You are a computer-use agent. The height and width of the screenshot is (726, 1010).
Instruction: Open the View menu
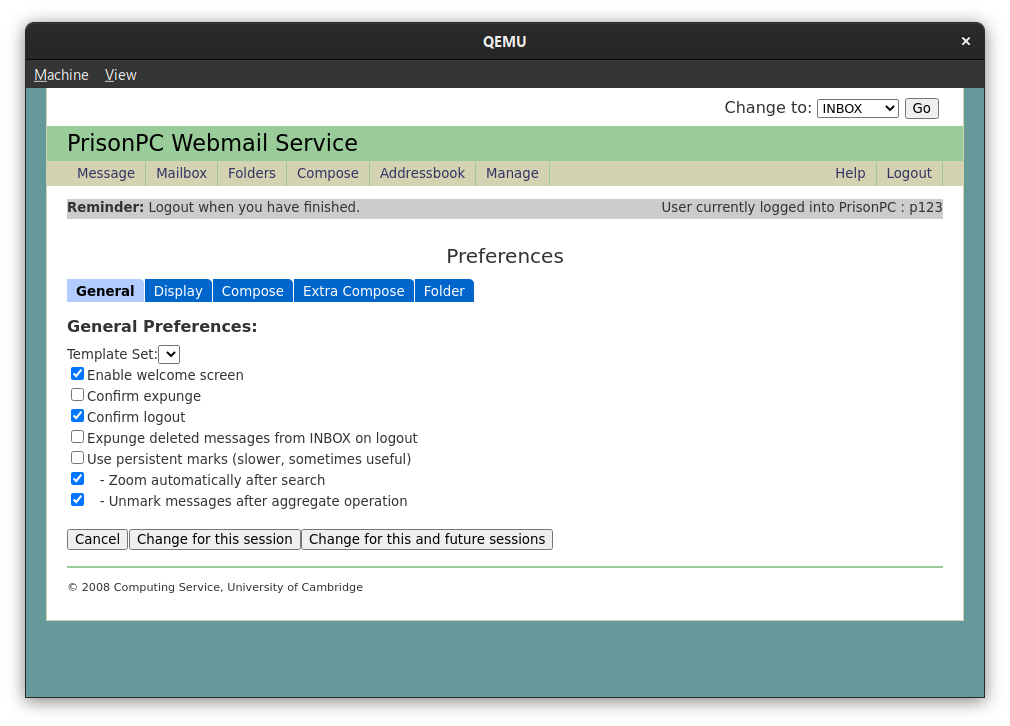tap(120, 75)
